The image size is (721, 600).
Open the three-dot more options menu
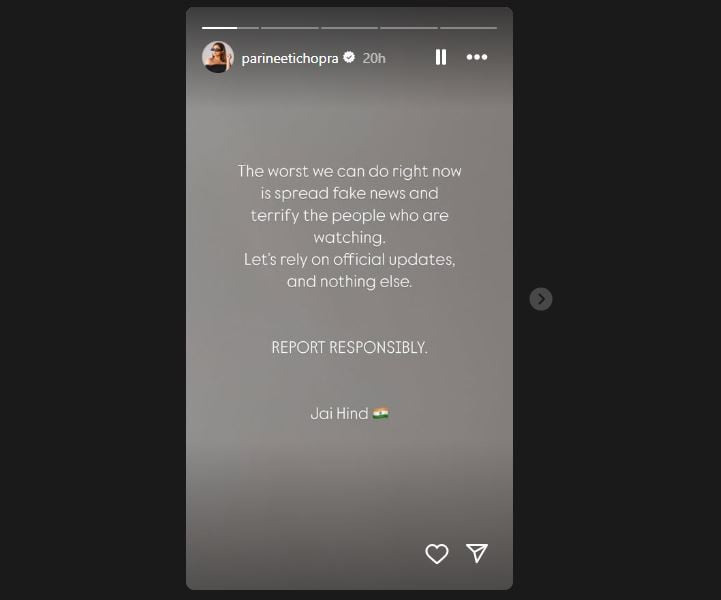477,57
